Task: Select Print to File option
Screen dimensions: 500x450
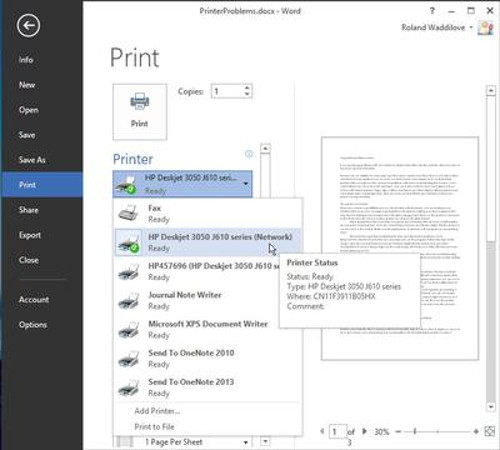Action: [154, 427]
